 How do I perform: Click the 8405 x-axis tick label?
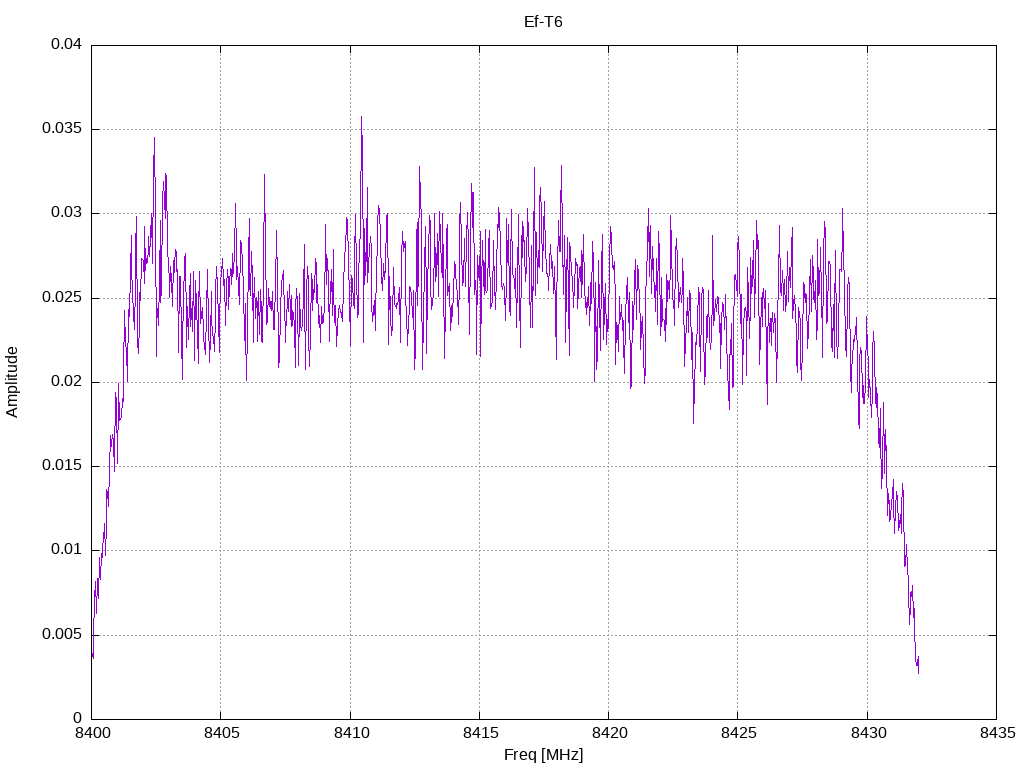click(x=221, y=733)
